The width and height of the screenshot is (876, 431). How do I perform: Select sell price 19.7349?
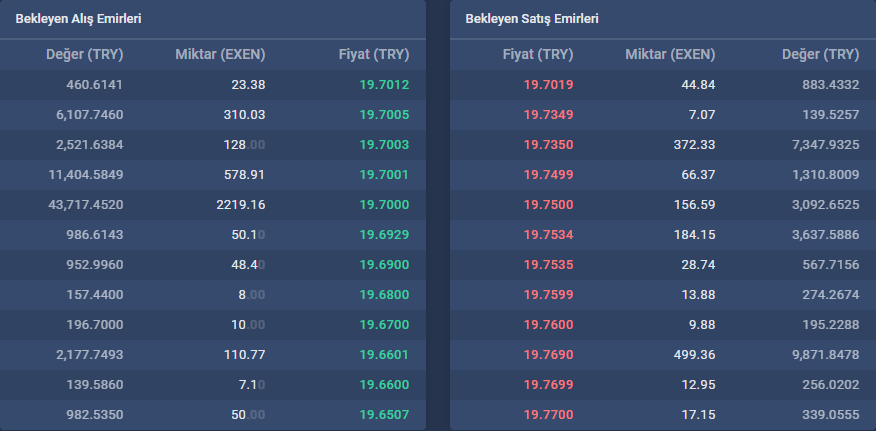(x=549, y=115)
